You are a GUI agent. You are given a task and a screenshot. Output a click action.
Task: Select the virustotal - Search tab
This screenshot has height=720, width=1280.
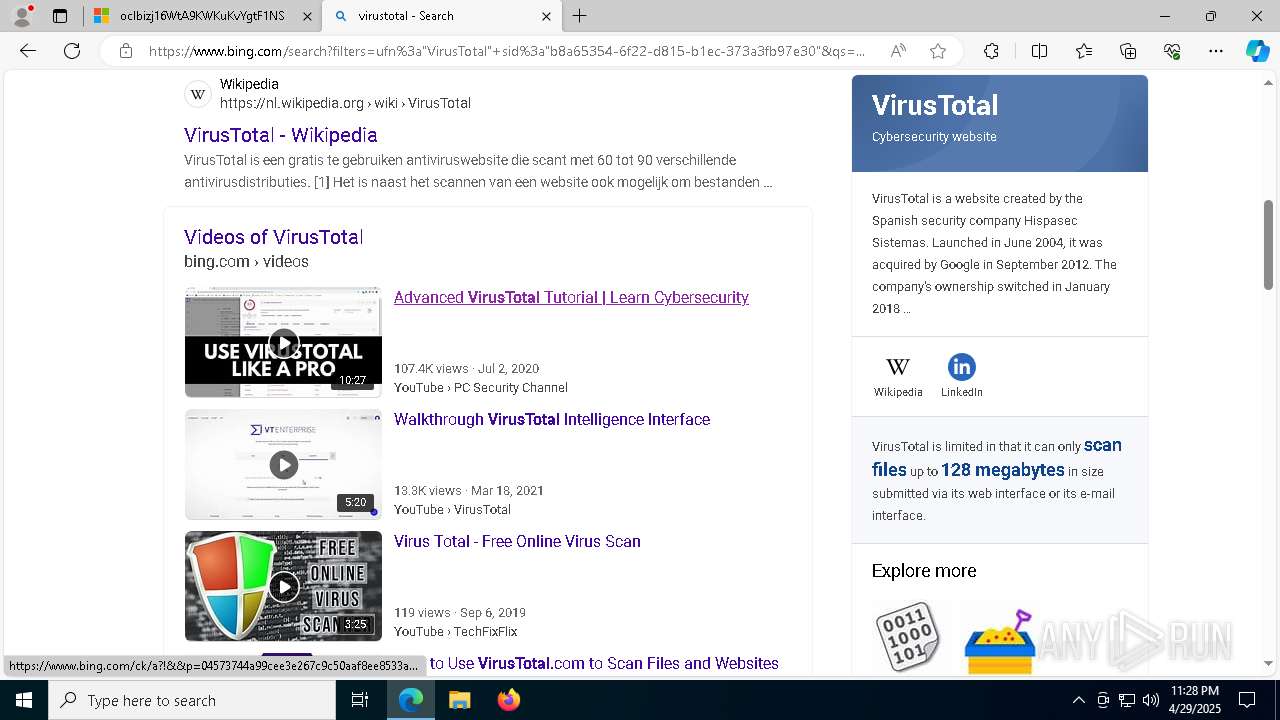[440, 16]
